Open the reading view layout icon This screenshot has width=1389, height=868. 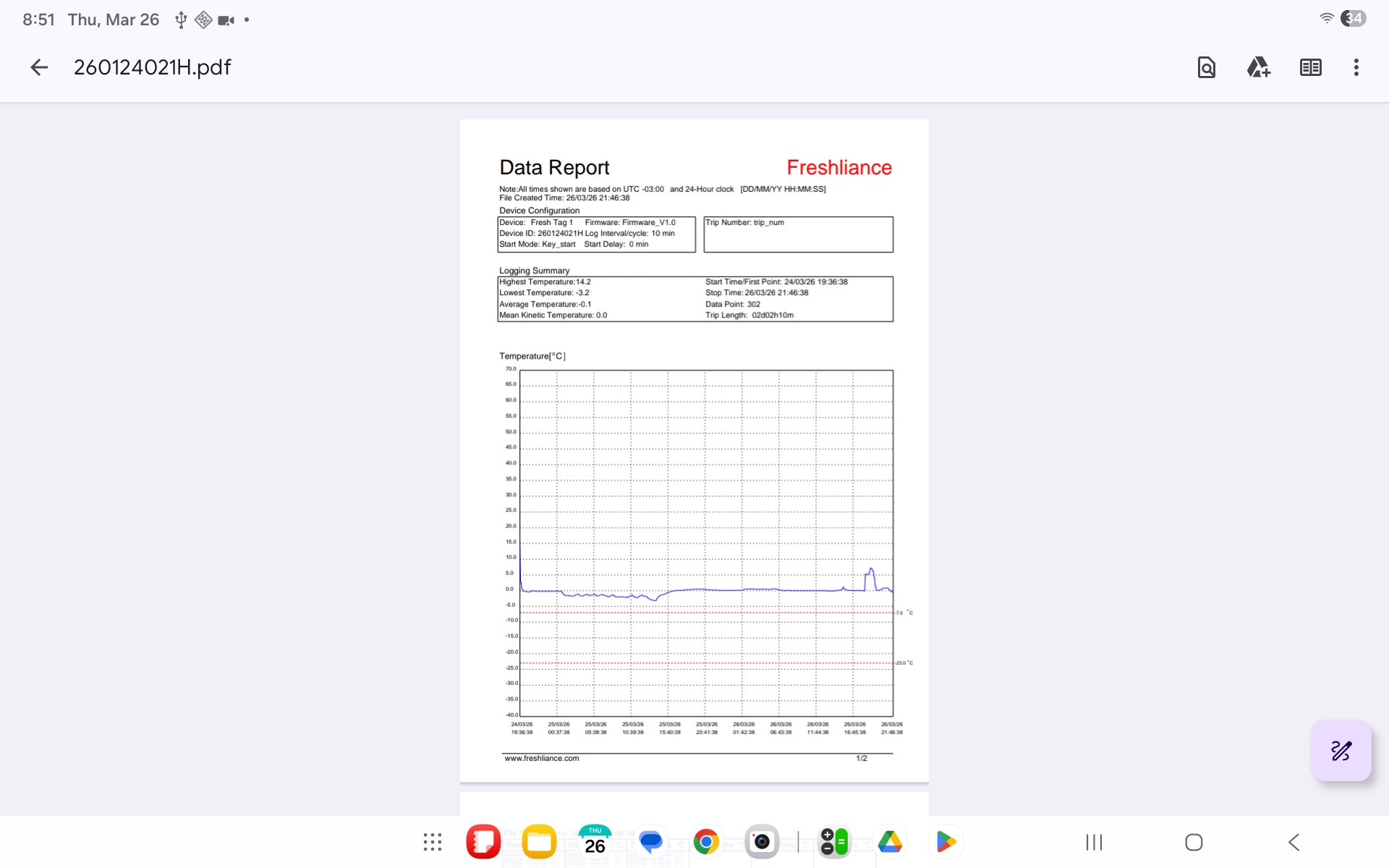pos(1310,67)
